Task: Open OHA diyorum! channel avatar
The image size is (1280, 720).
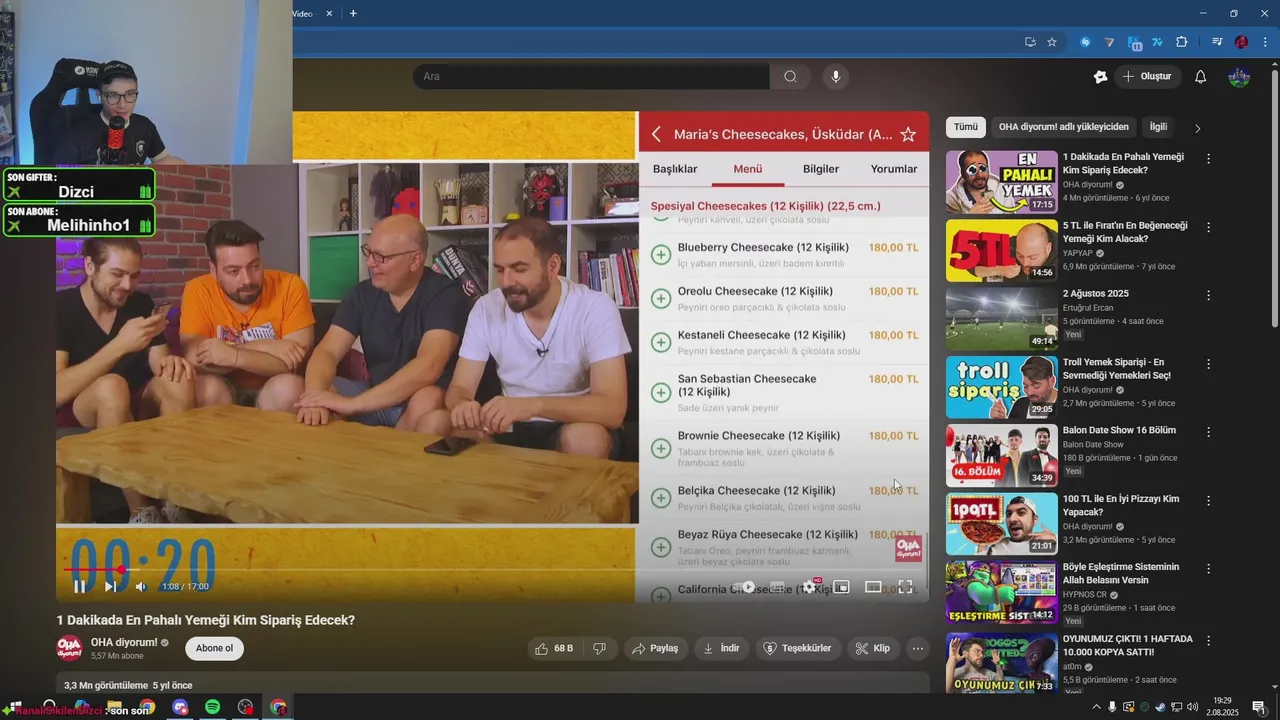Action: (69, 648)
